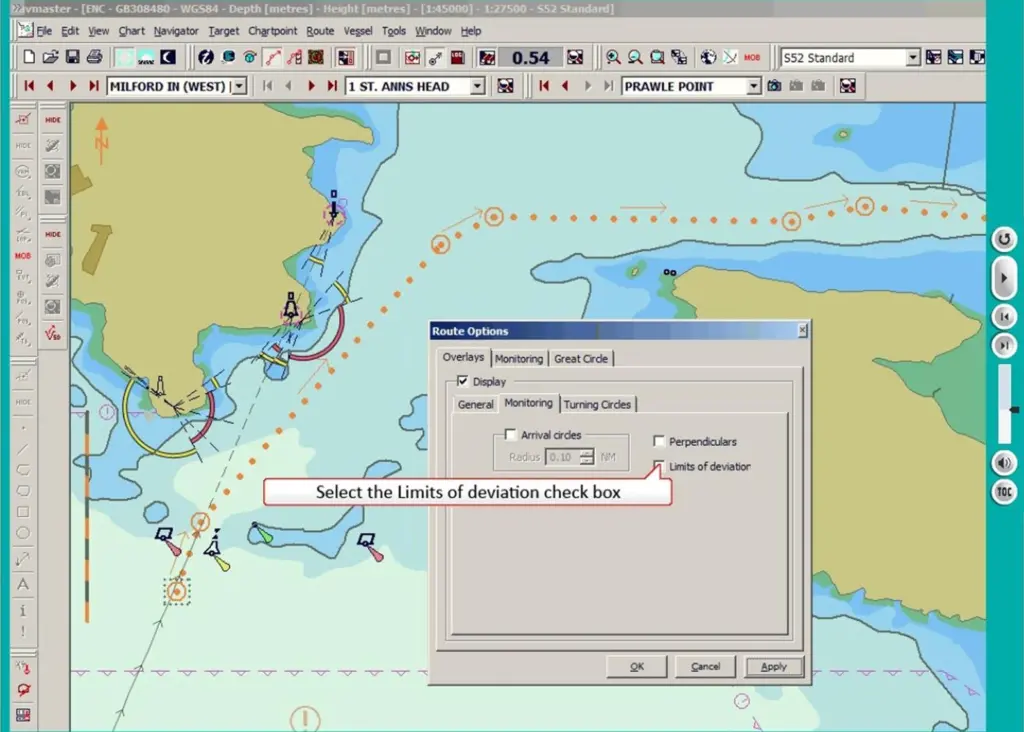Open the Route menu
The image size is (1024, 732).
click(320, 31)
